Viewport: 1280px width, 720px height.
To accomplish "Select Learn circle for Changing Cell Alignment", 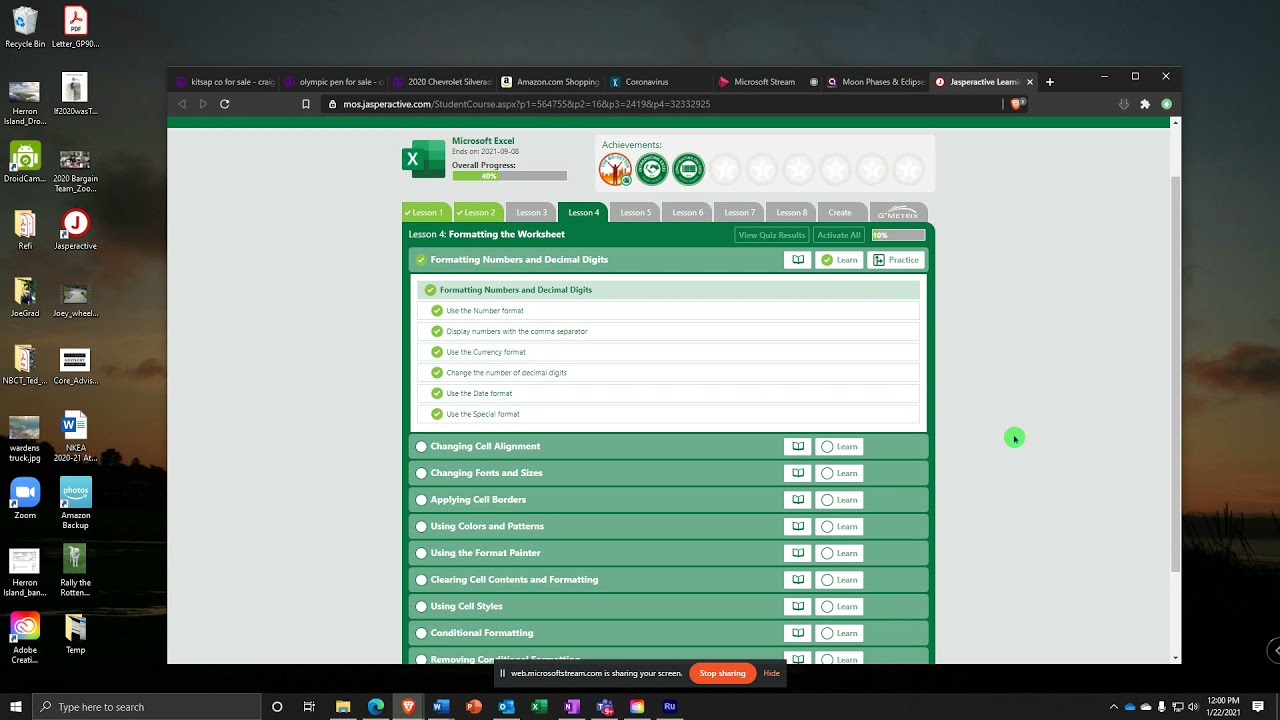I will (x=827, y=447).
